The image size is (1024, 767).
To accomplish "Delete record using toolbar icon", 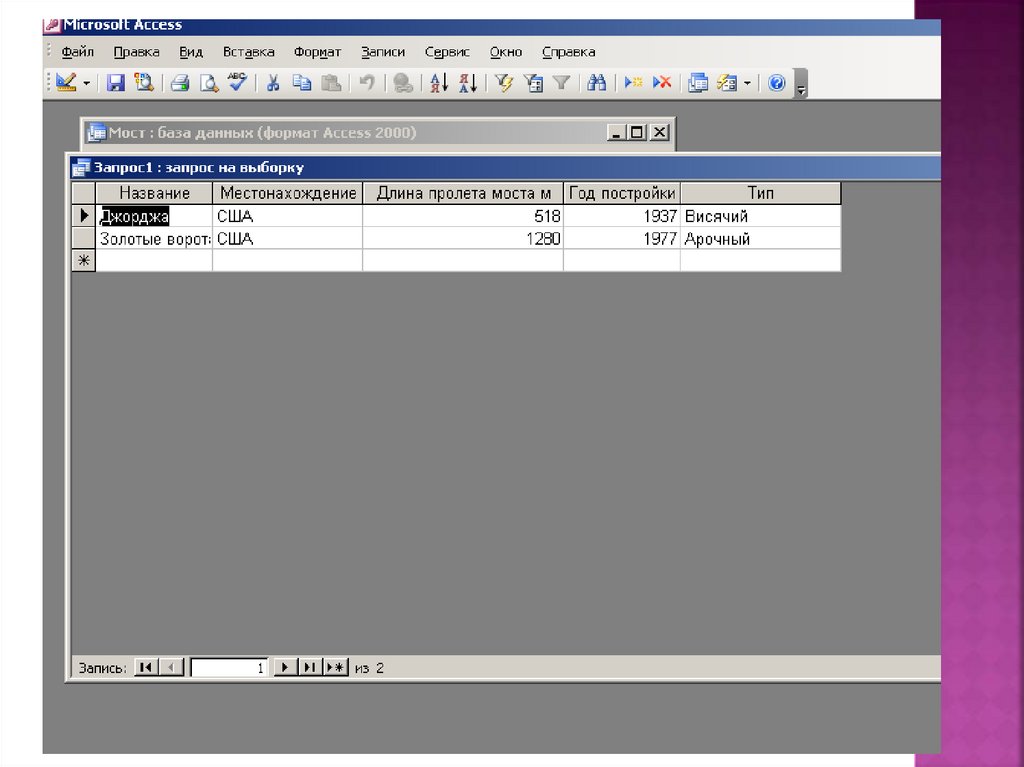I will pyautogui.click(x=661, y=83).
